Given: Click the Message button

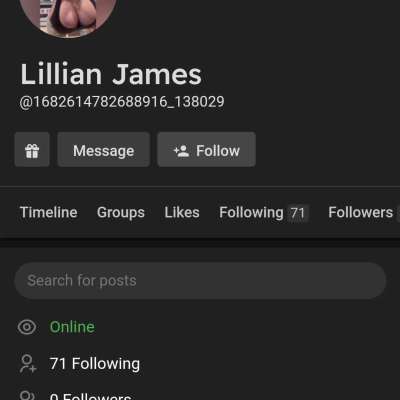Looking at the screenshot, I should (x=104, y=149).
